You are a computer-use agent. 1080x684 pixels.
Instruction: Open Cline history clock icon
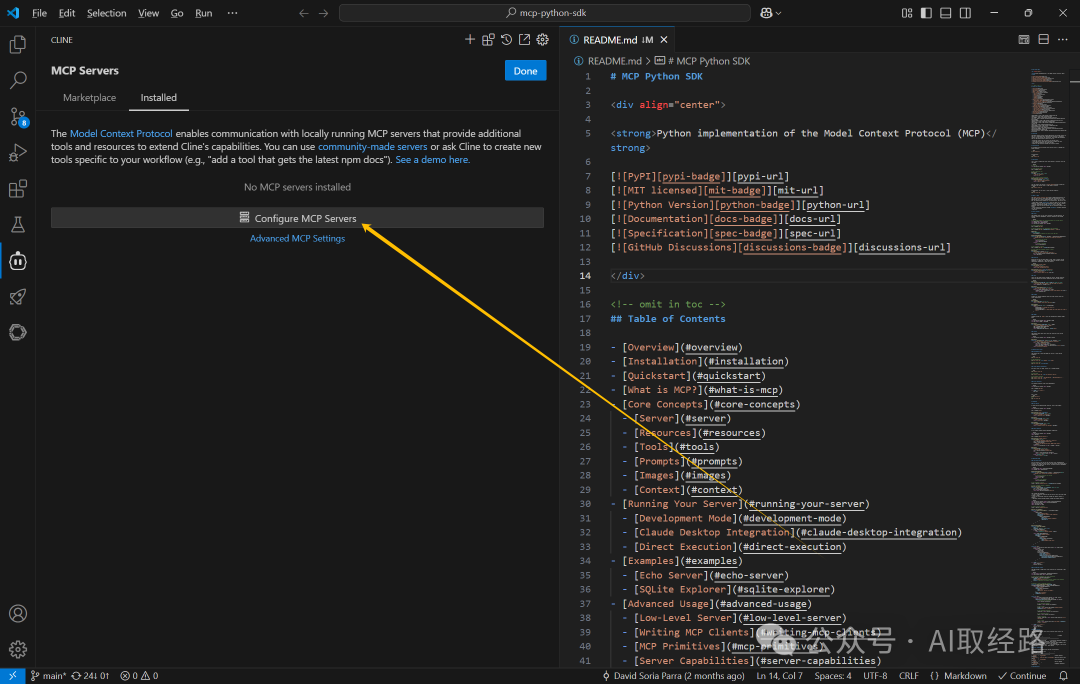pos(506,40)
